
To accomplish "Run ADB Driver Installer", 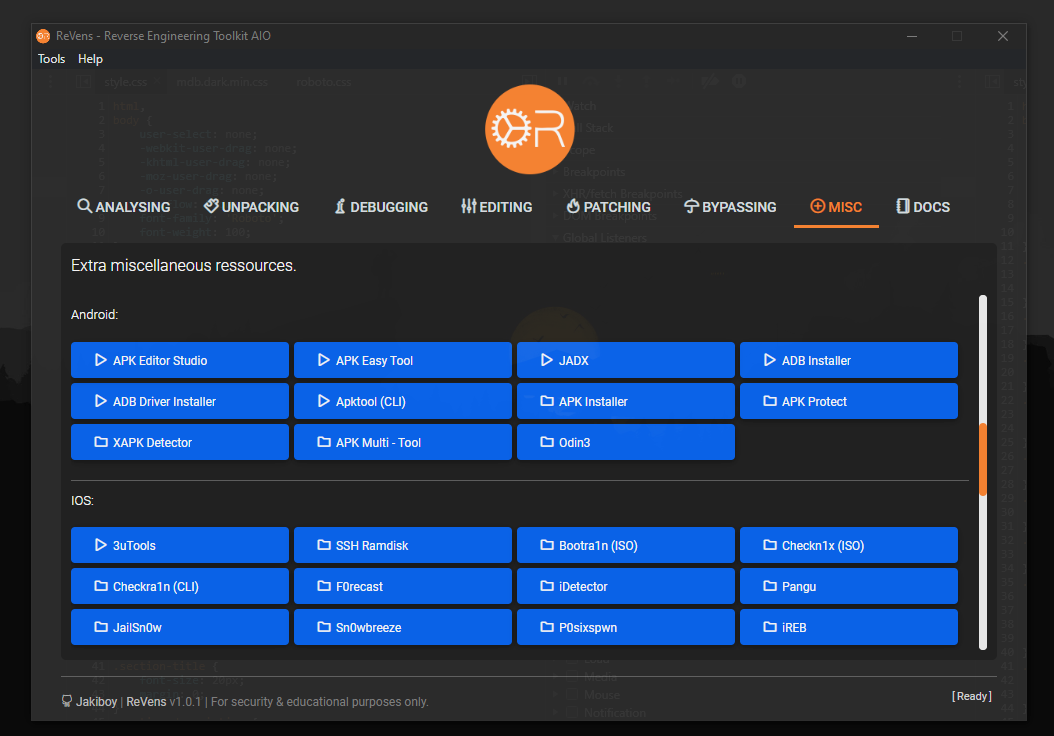I will click(x=179, y=401).
